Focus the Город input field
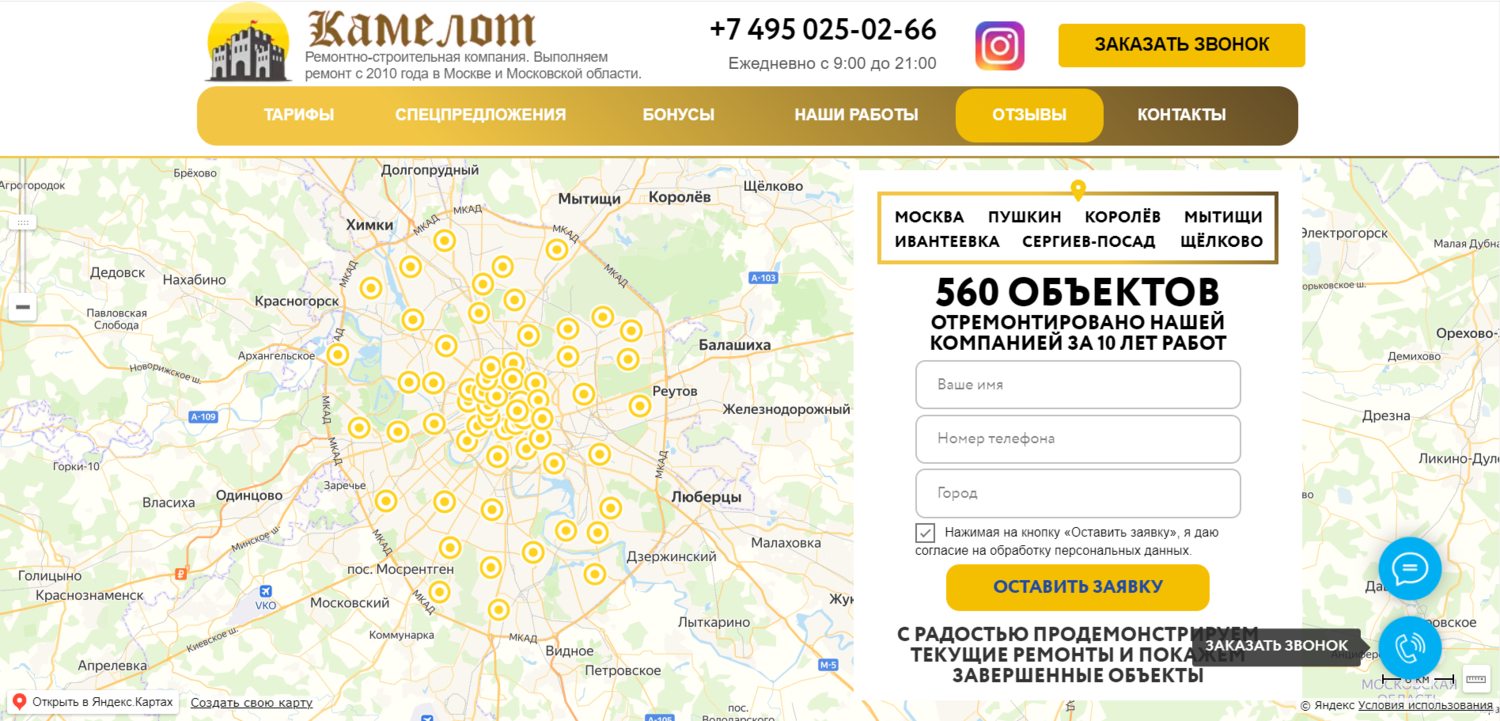Screen dimensions: 1500x721 coord(1078,493)
